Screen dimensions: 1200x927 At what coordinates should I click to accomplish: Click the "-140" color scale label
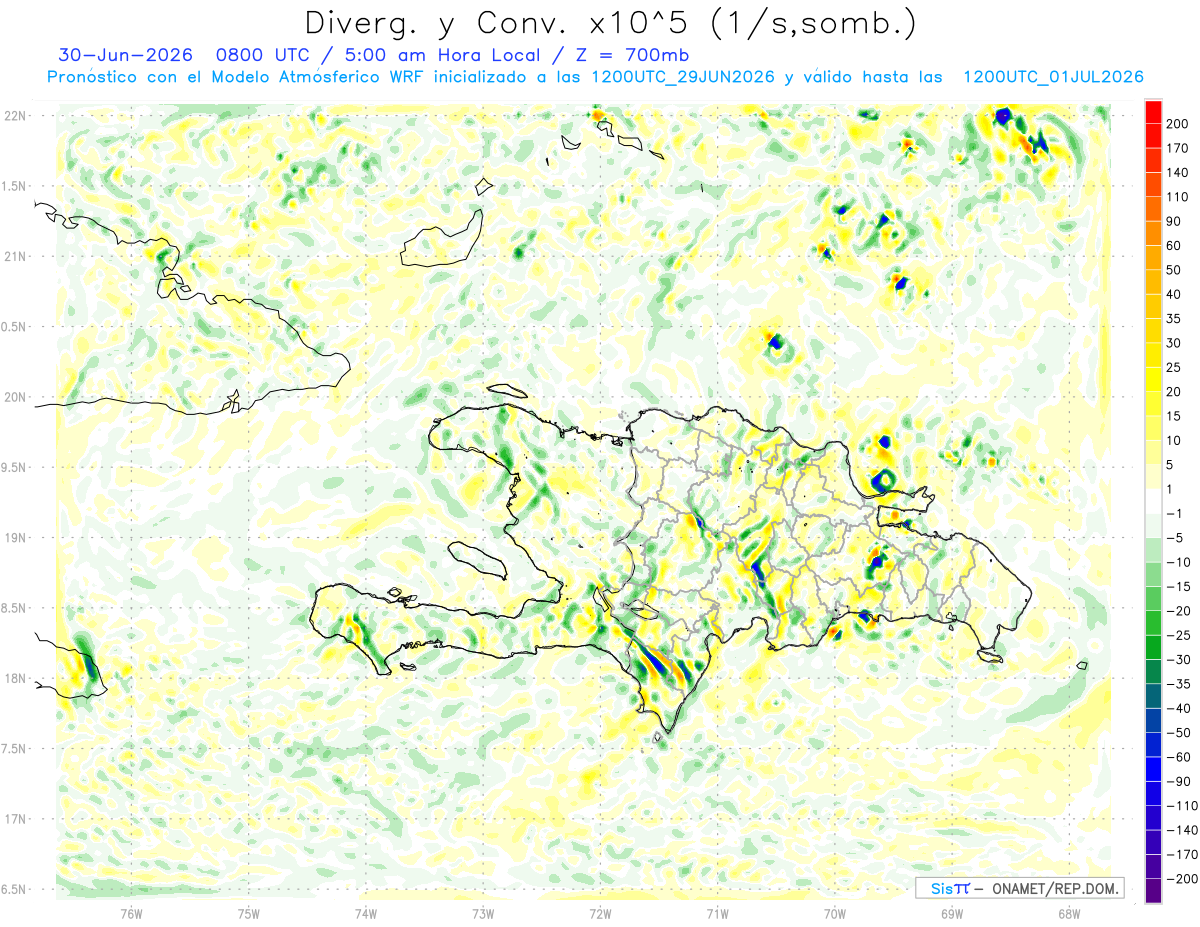tap(1184, 830)
